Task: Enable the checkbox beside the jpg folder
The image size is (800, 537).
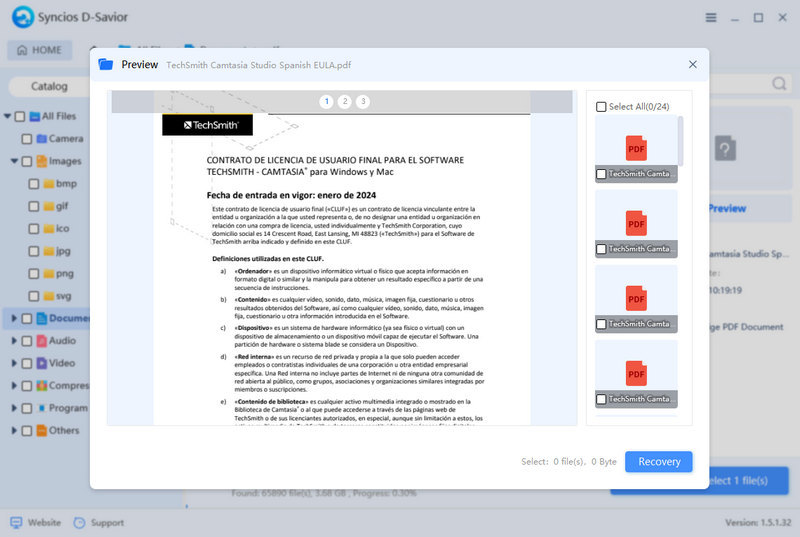Action: click(x=33, y=251)
